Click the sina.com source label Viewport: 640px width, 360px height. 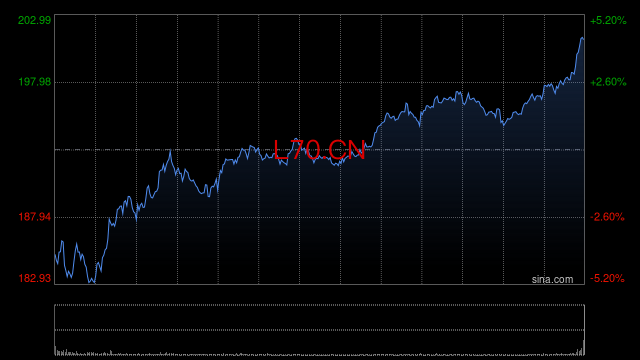click(x=552, y=280)
